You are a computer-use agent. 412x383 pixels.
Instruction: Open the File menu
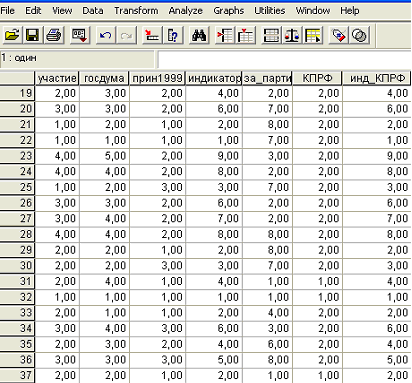click(8, 11)
